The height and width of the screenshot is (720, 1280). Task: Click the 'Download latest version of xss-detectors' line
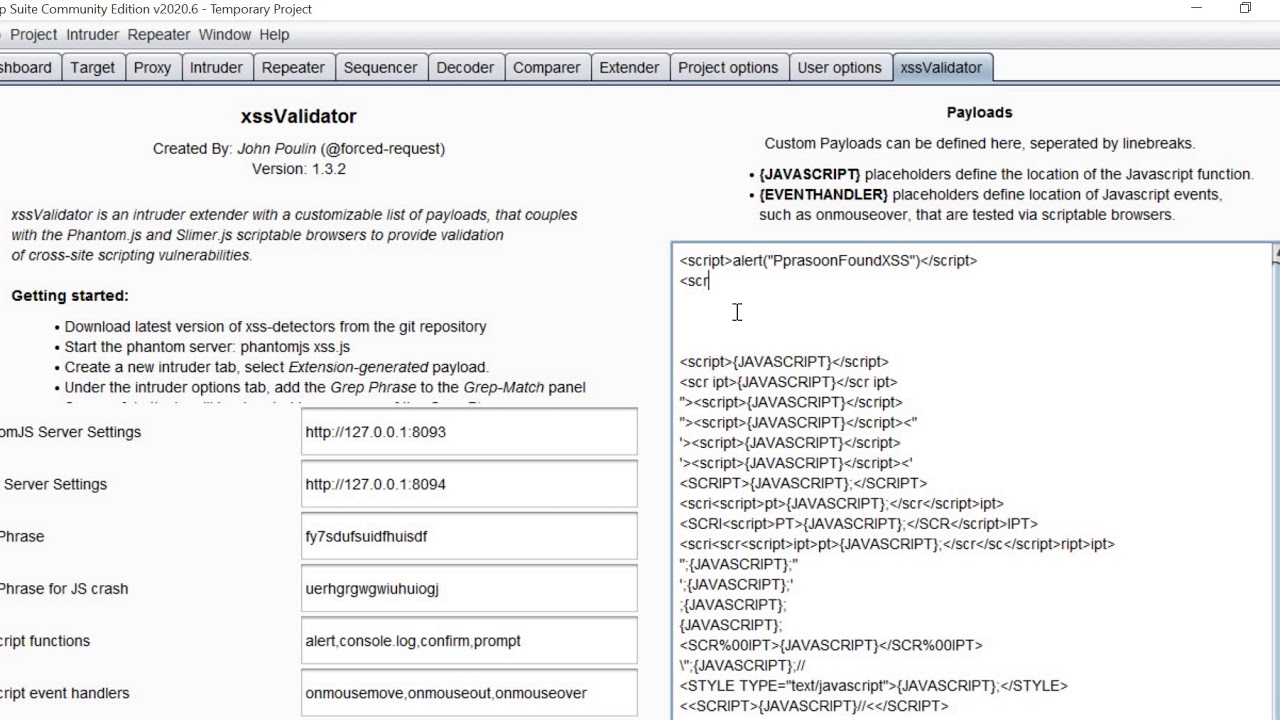(275, 326)
